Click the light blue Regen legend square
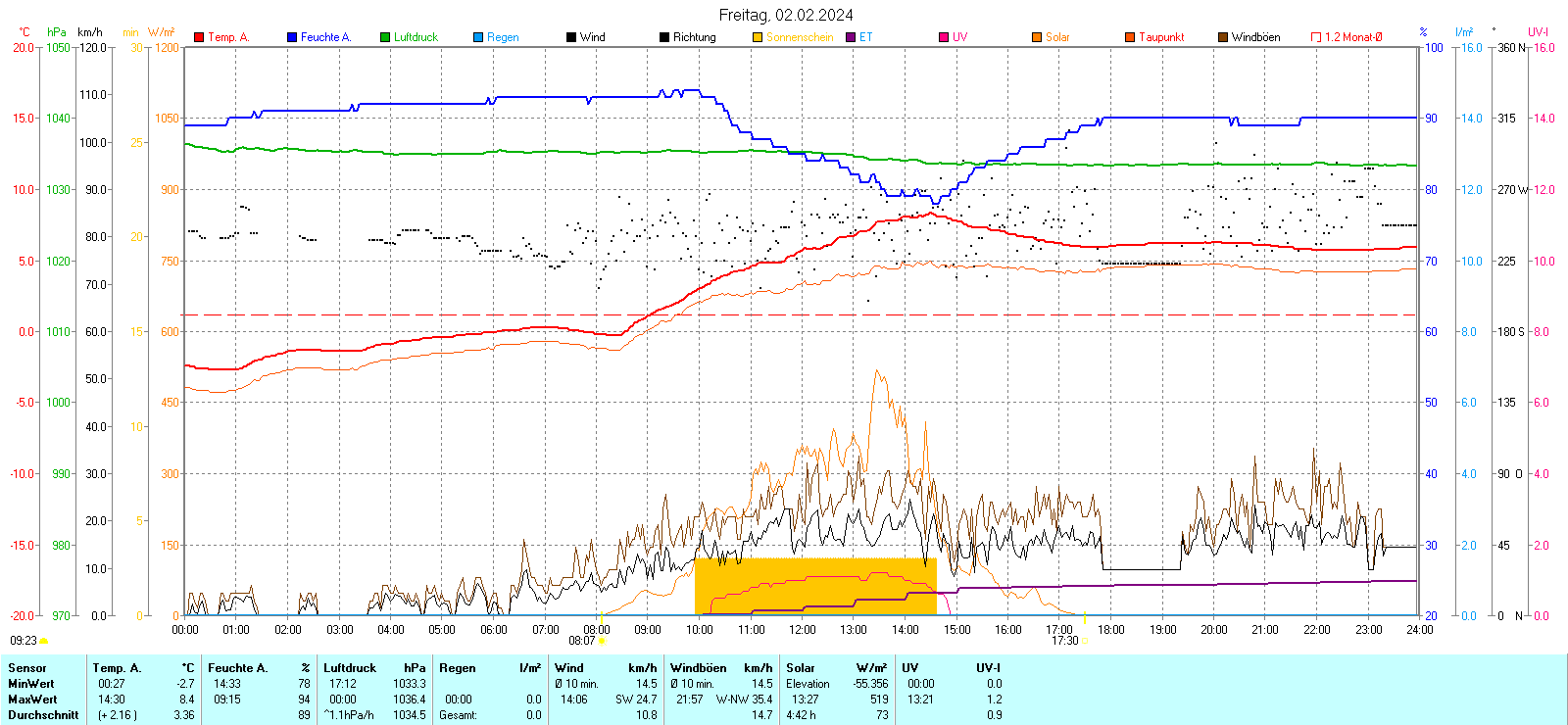Image resolution: width=1568 pixels, height=725 pixels. click(x=478, y=37)
